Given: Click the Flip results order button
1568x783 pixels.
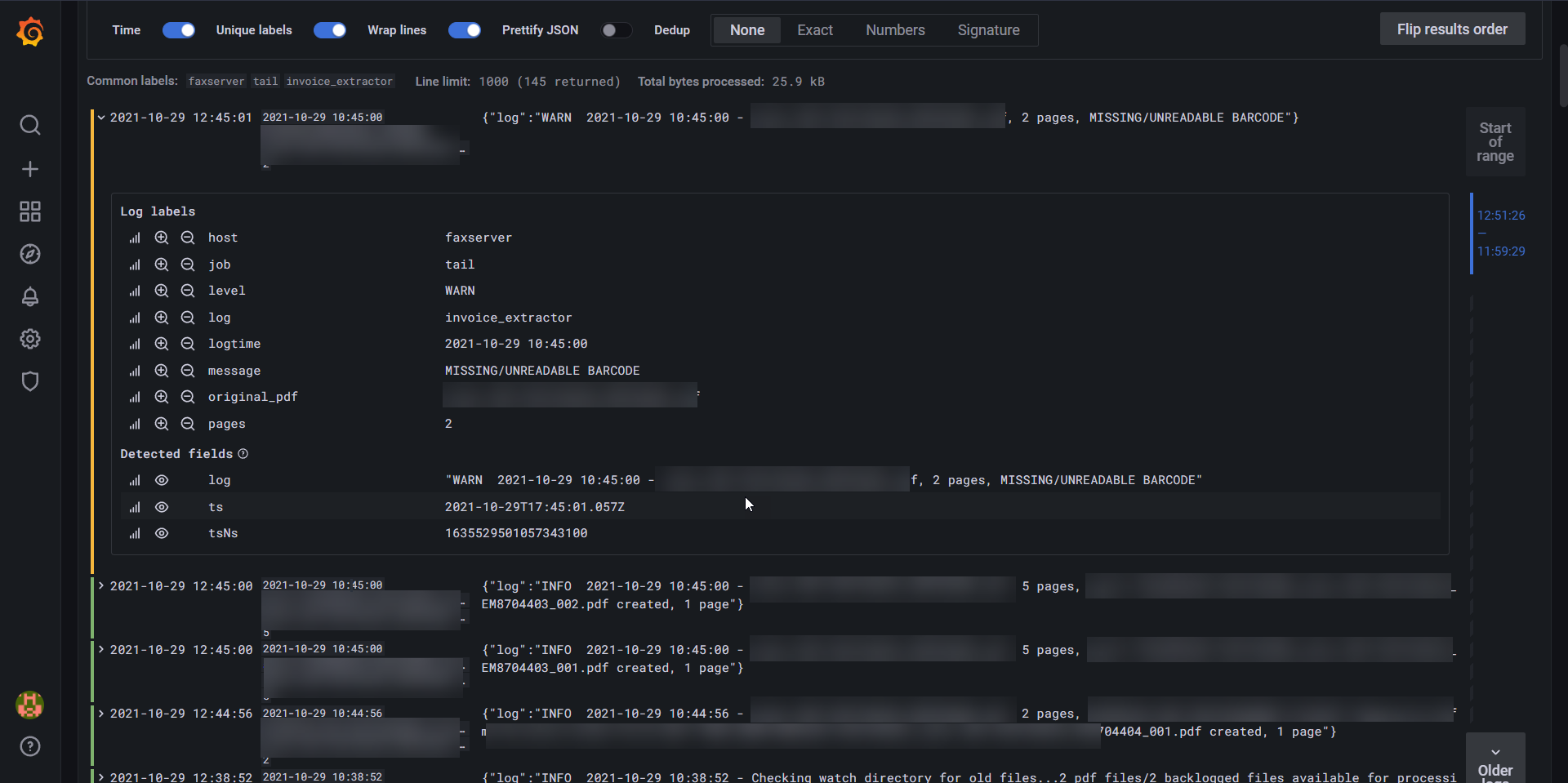Looking at the screenshot, I should (1452, 29).
